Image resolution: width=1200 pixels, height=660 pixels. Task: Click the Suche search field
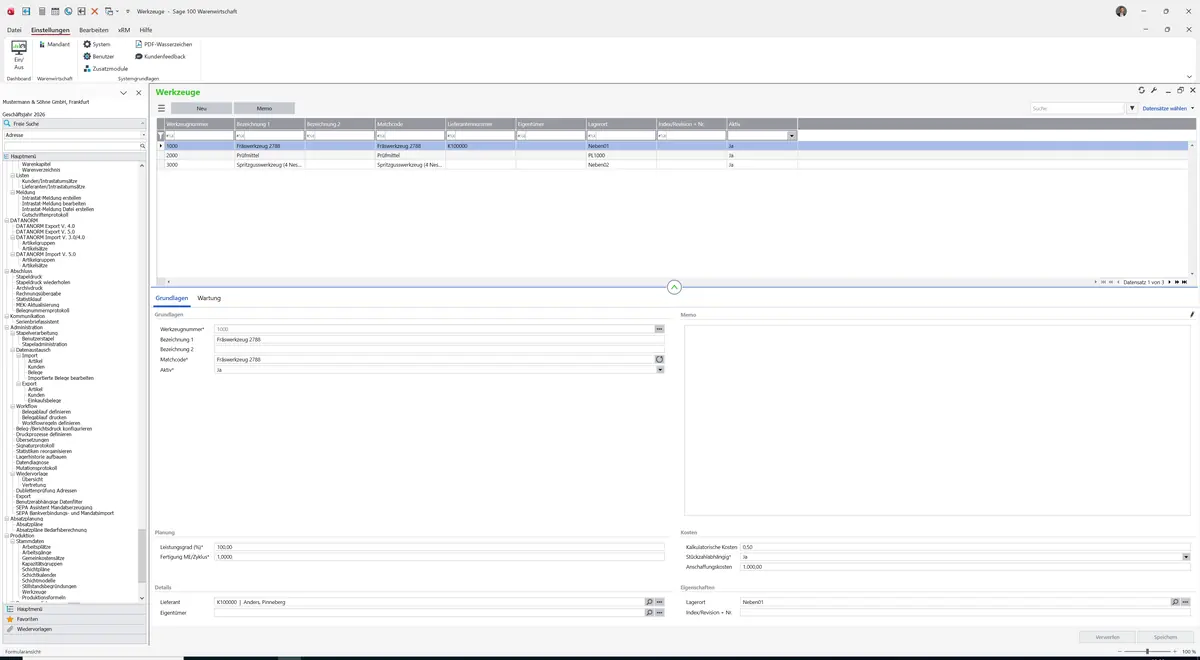pos(1078,108)
